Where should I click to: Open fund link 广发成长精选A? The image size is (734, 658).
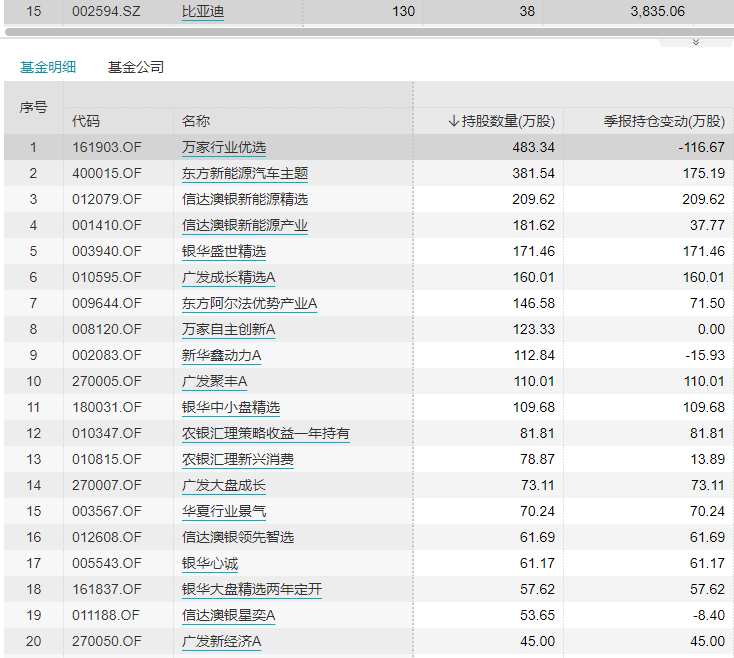[228, 278]
